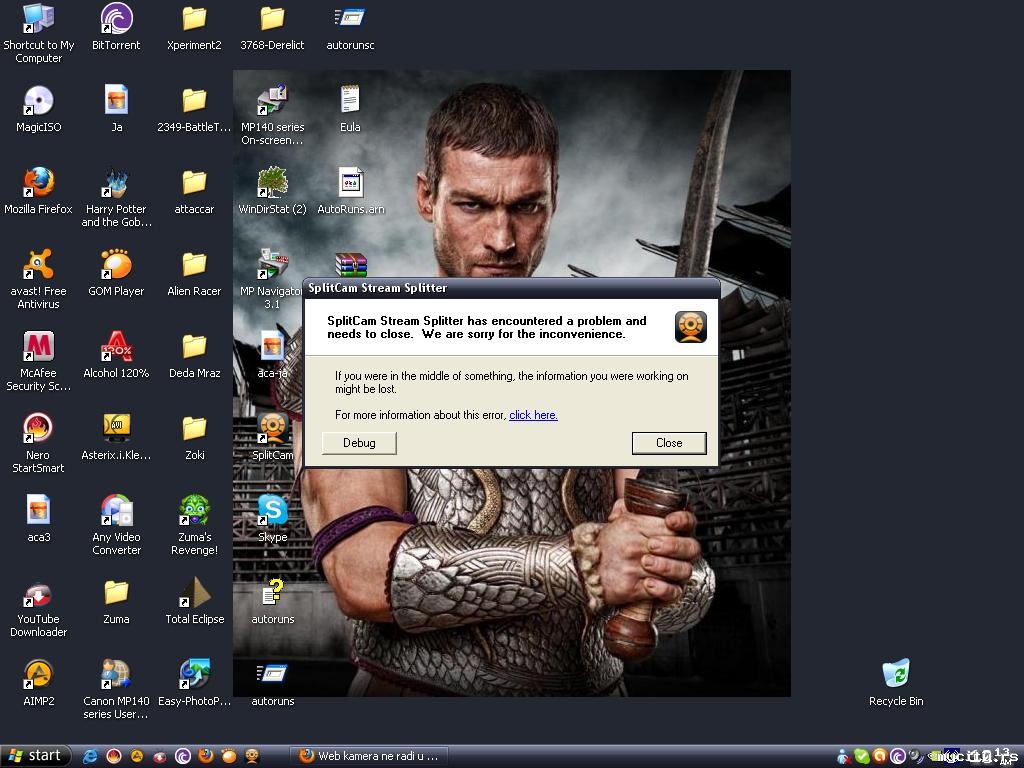Select Zuma's Revenge! shortcut
The image size is (1024, 768).
point(194,525)
